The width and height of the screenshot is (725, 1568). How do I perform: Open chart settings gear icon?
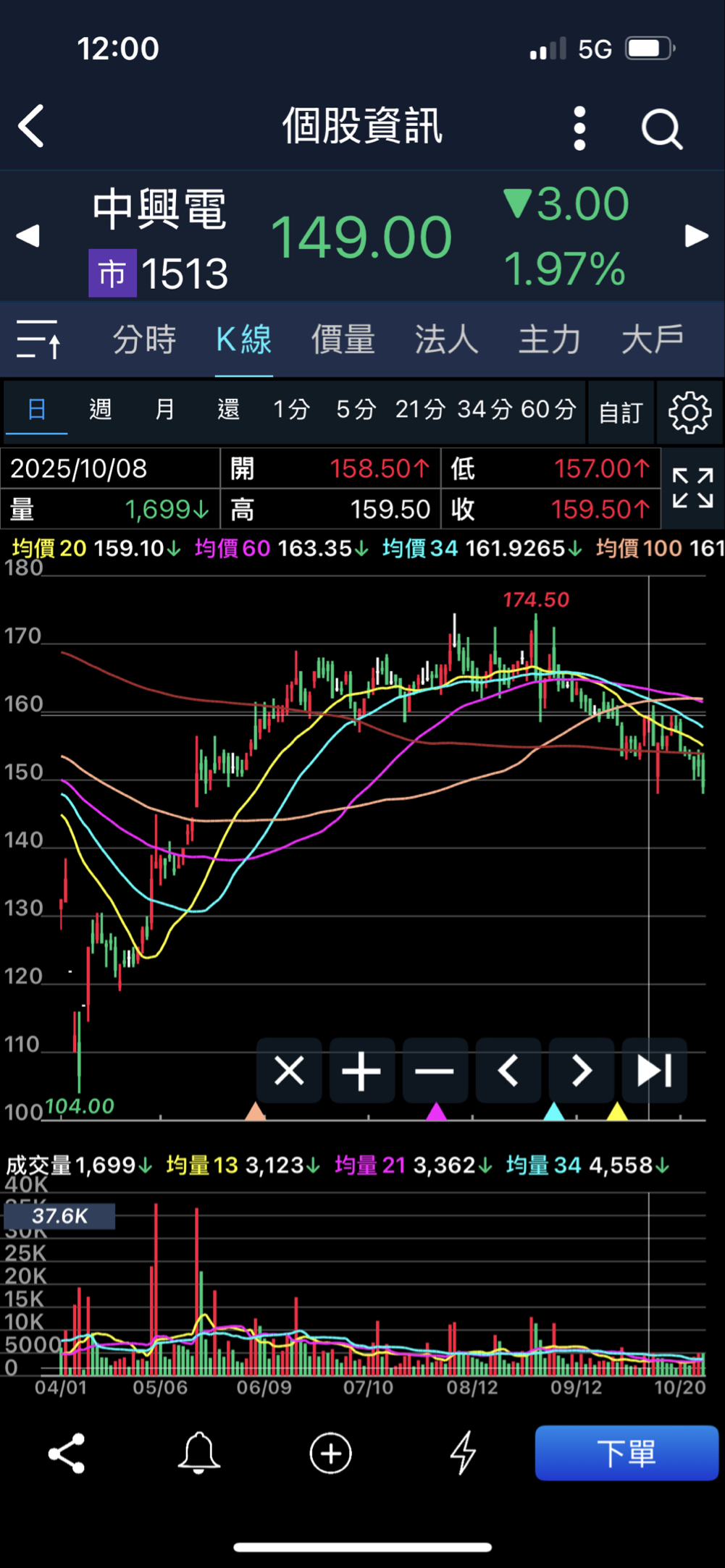[690, 413]
